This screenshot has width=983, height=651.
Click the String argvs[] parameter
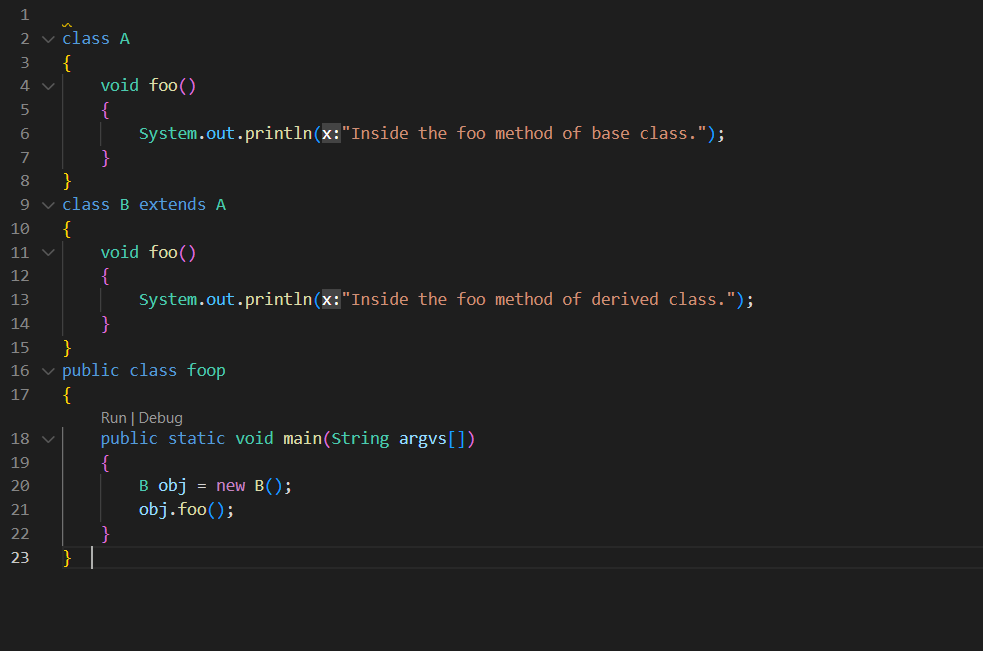tap(398, 438)
